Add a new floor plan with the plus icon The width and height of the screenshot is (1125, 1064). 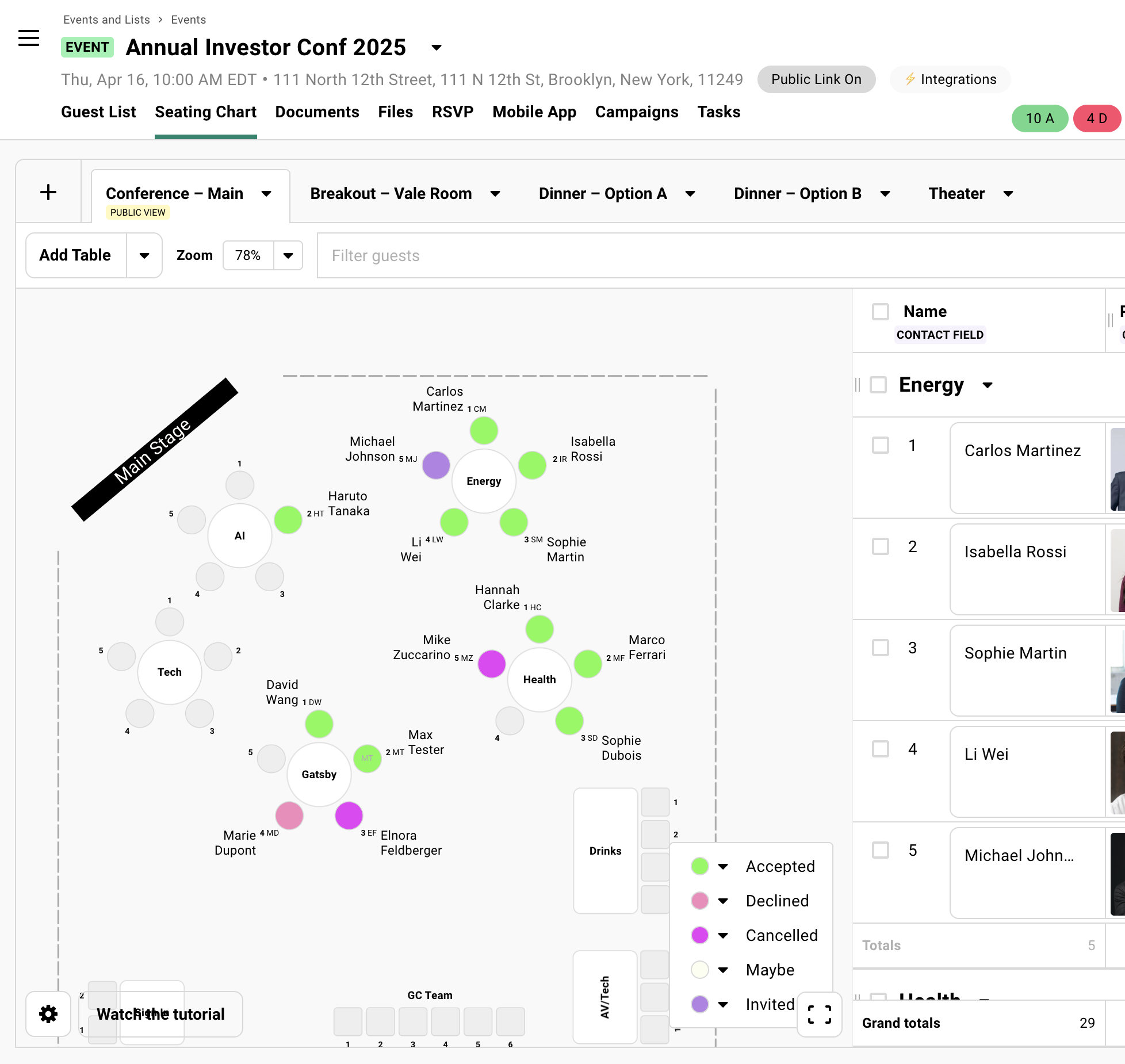point(48,192)
